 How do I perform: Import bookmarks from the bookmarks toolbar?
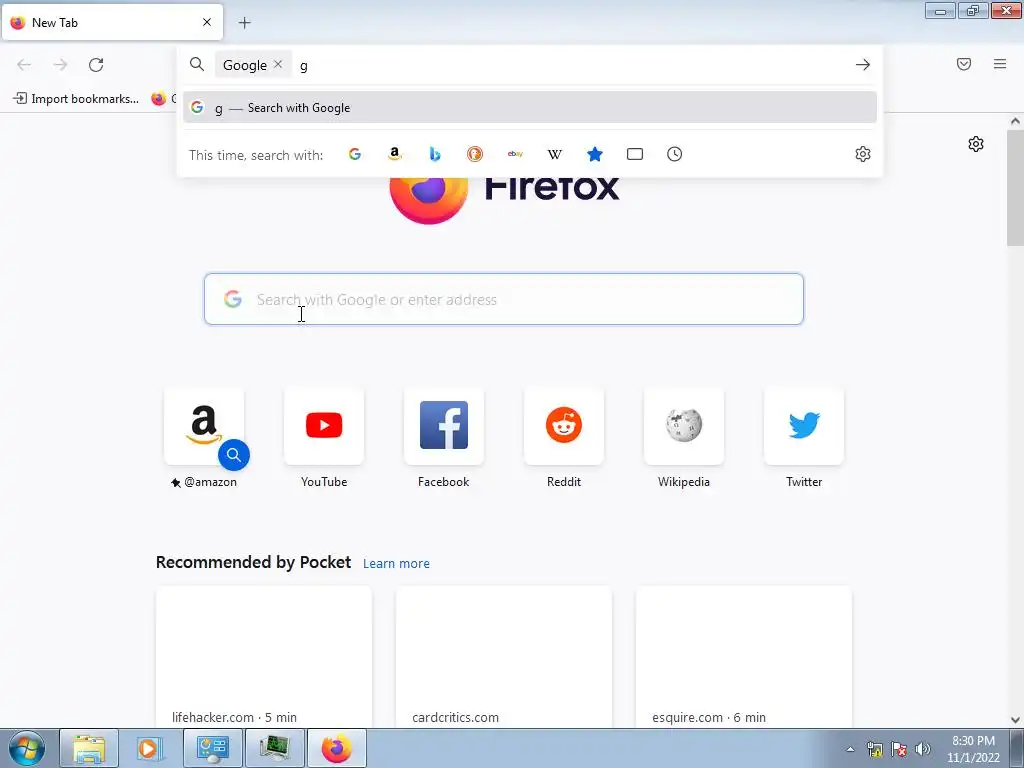click(76, 99)
